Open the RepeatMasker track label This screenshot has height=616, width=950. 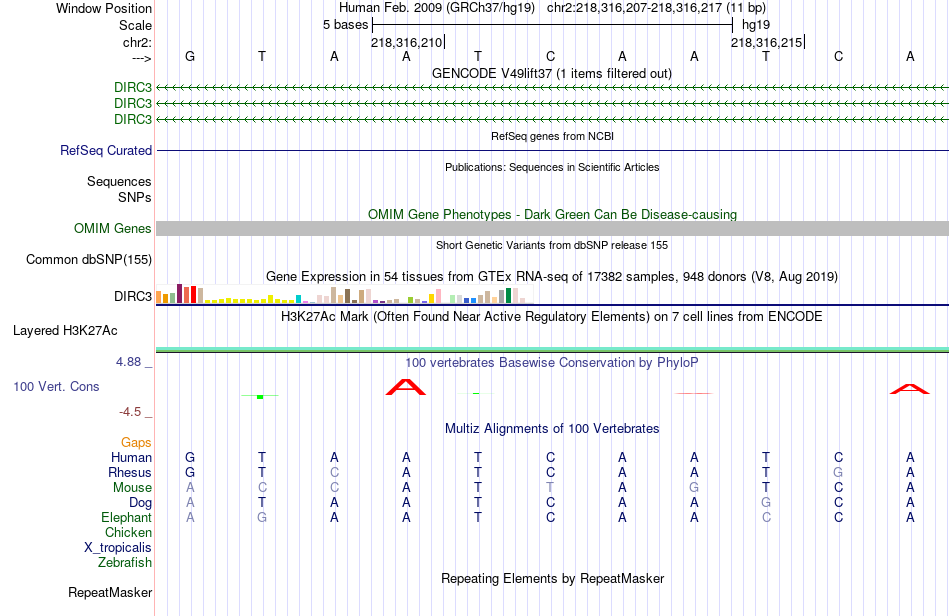point(110,592)
